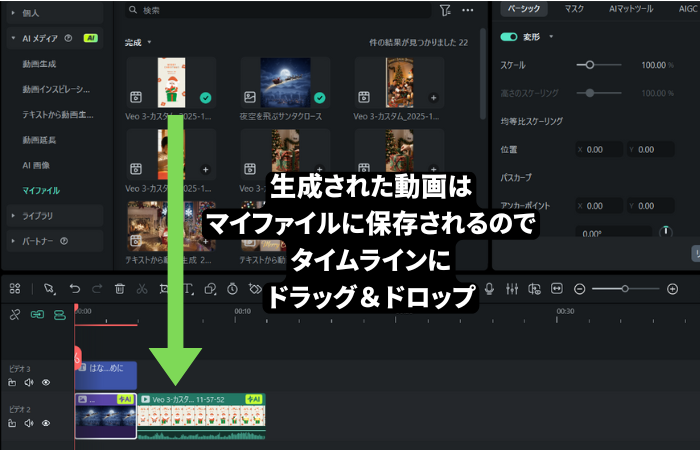700x450 pixels.
Task: Add second-row Veo 3 video via plus icon
Action: click(205, 170)
